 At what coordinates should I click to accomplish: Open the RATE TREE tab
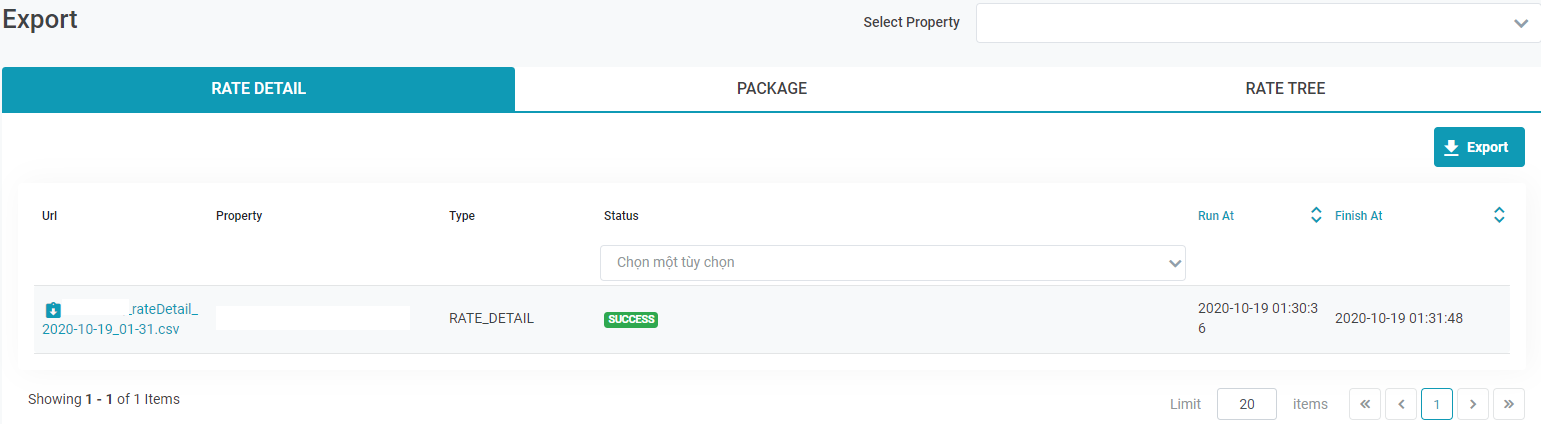(x=1284, y=89)
